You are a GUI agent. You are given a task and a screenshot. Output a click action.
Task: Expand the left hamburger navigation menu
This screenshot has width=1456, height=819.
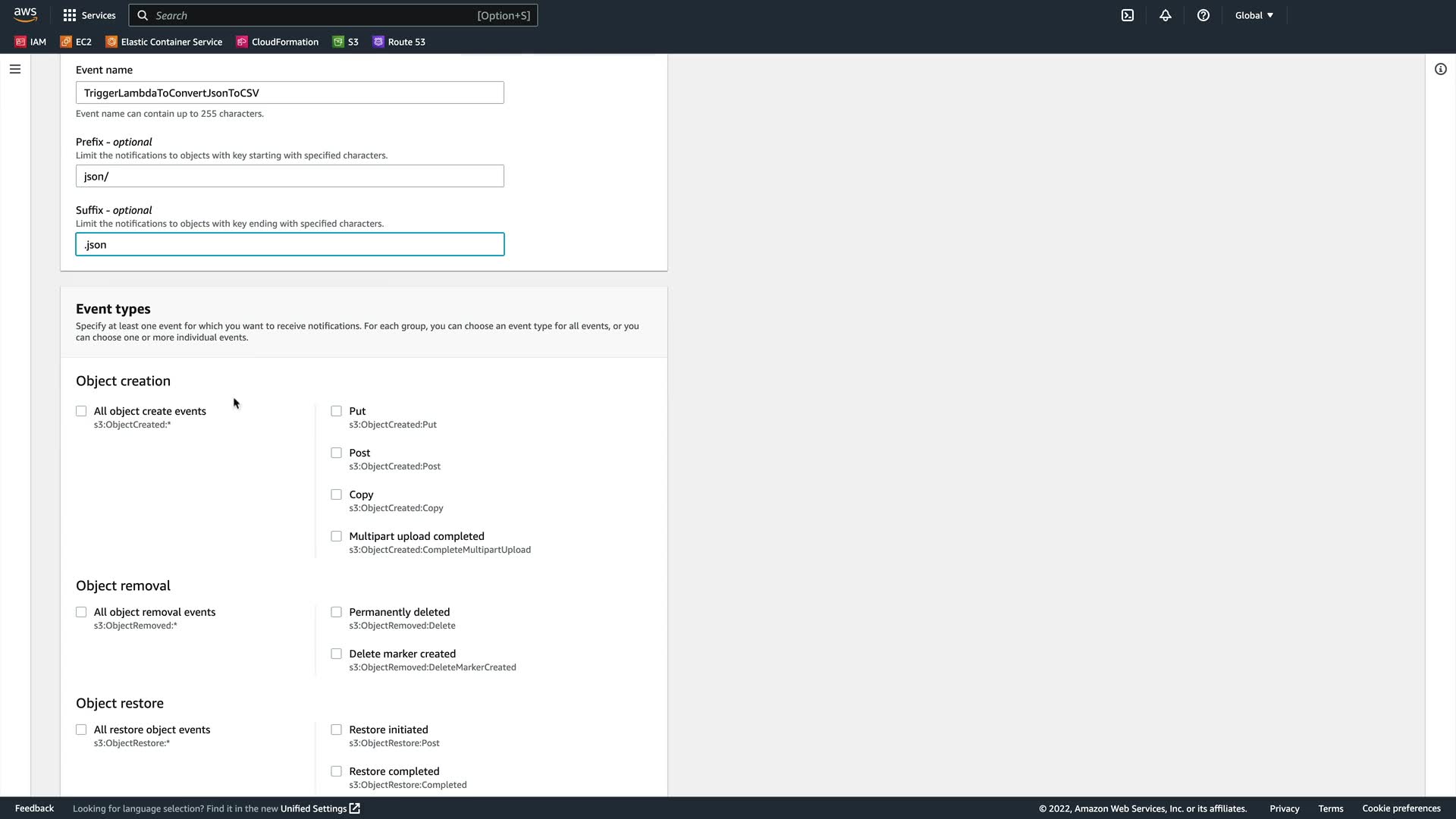(x=15, y=69)
